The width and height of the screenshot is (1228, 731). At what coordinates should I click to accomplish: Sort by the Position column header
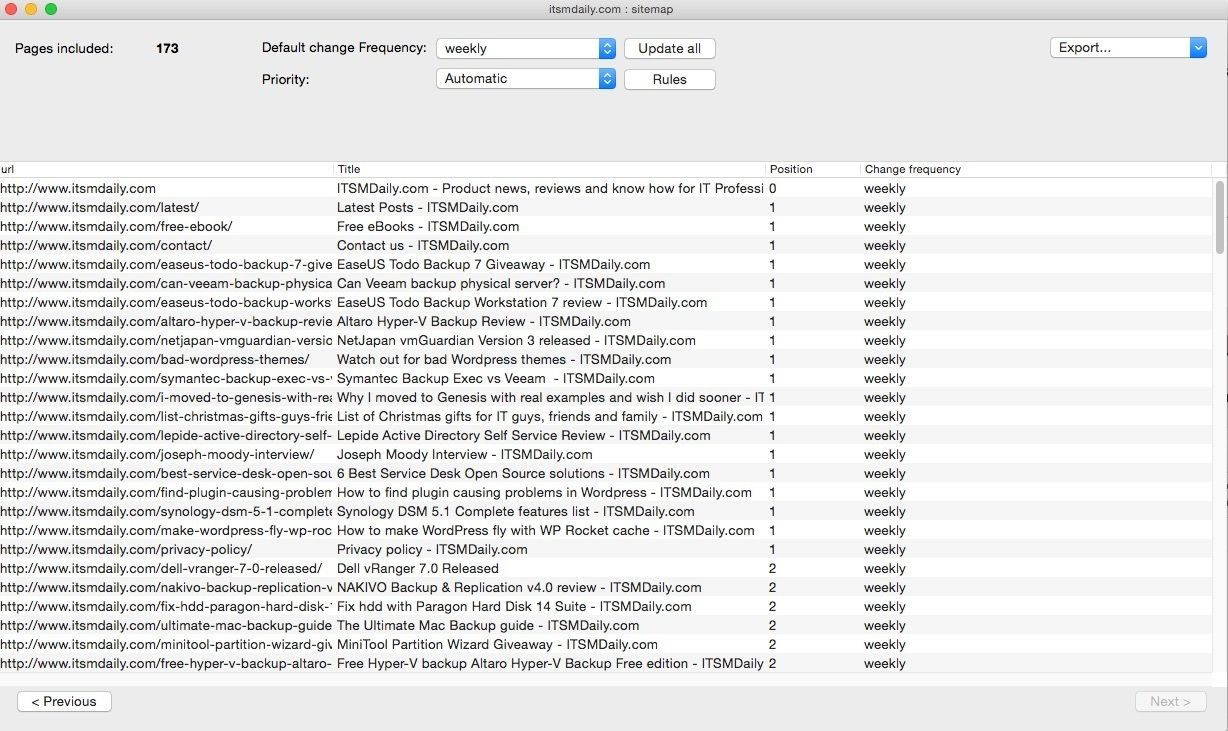point(813,169)
